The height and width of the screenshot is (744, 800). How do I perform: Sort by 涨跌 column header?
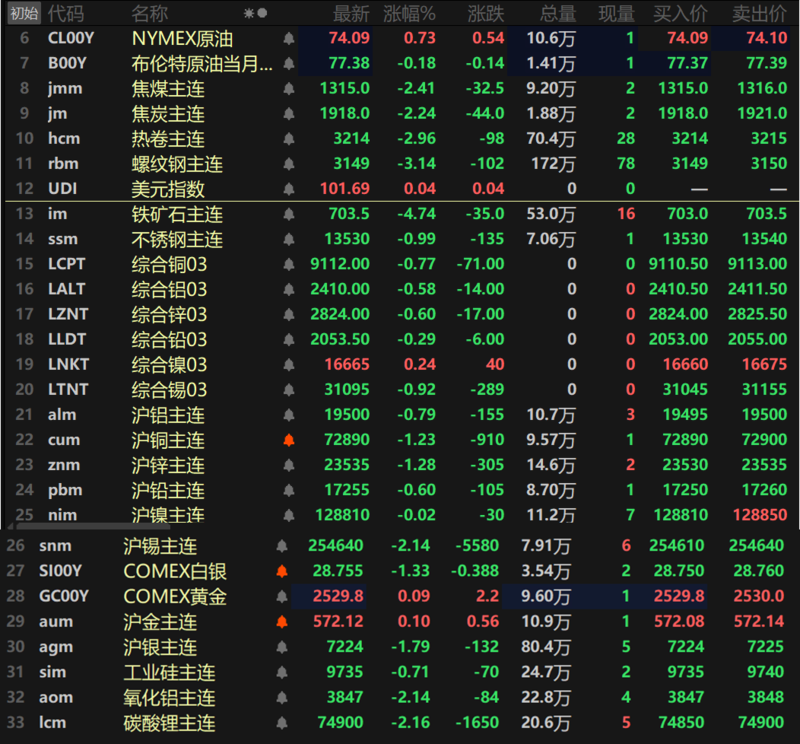tap(486, 14)
